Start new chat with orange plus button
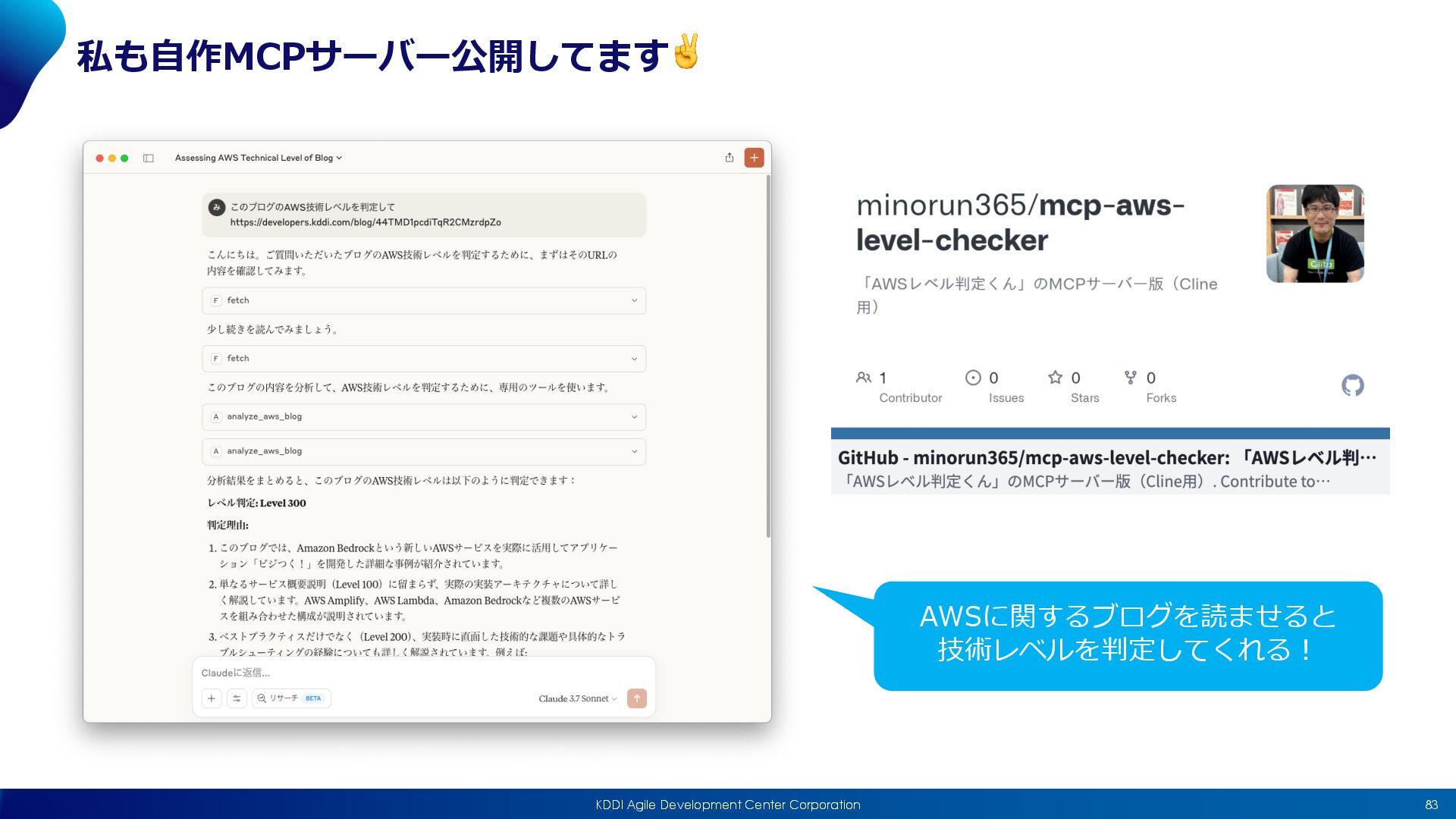Viewport: 1456px width, 819px height. coord(754,158)
